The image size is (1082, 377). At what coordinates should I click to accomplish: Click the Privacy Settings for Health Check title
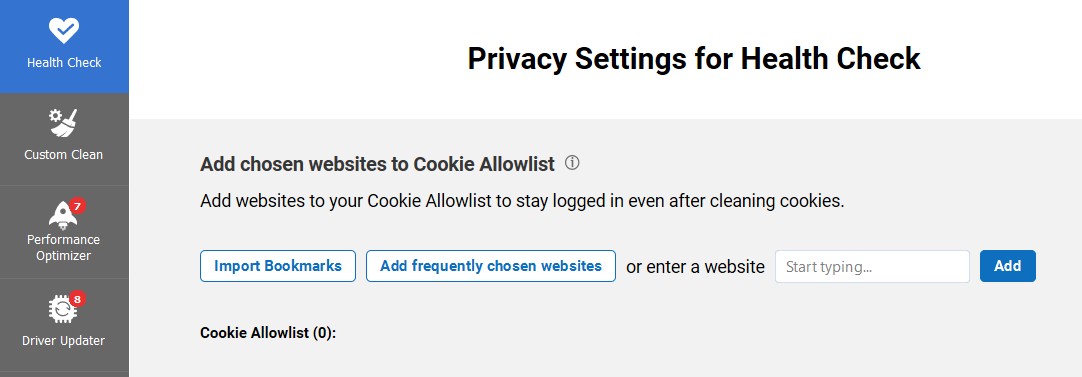point(694,59)
